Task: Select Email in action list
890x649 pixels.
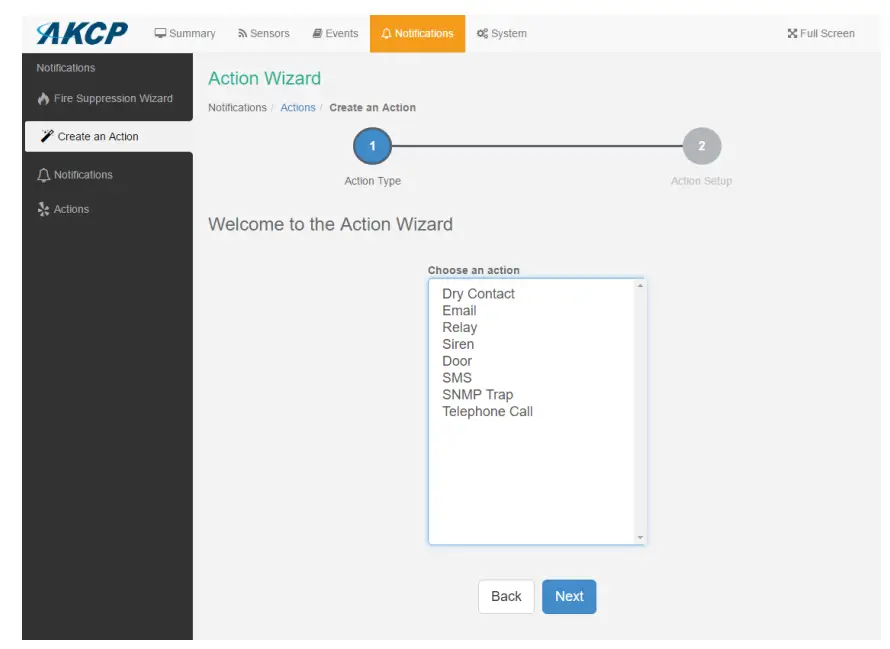Action: click(459, 311)
